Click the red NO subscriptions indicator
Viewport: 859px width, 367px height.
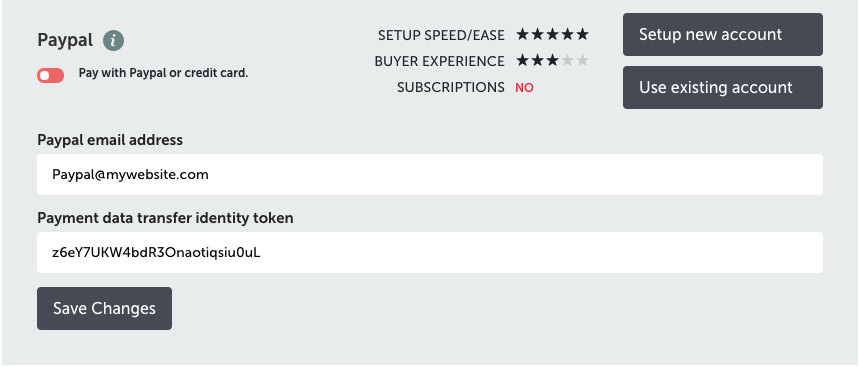(524, 88)
